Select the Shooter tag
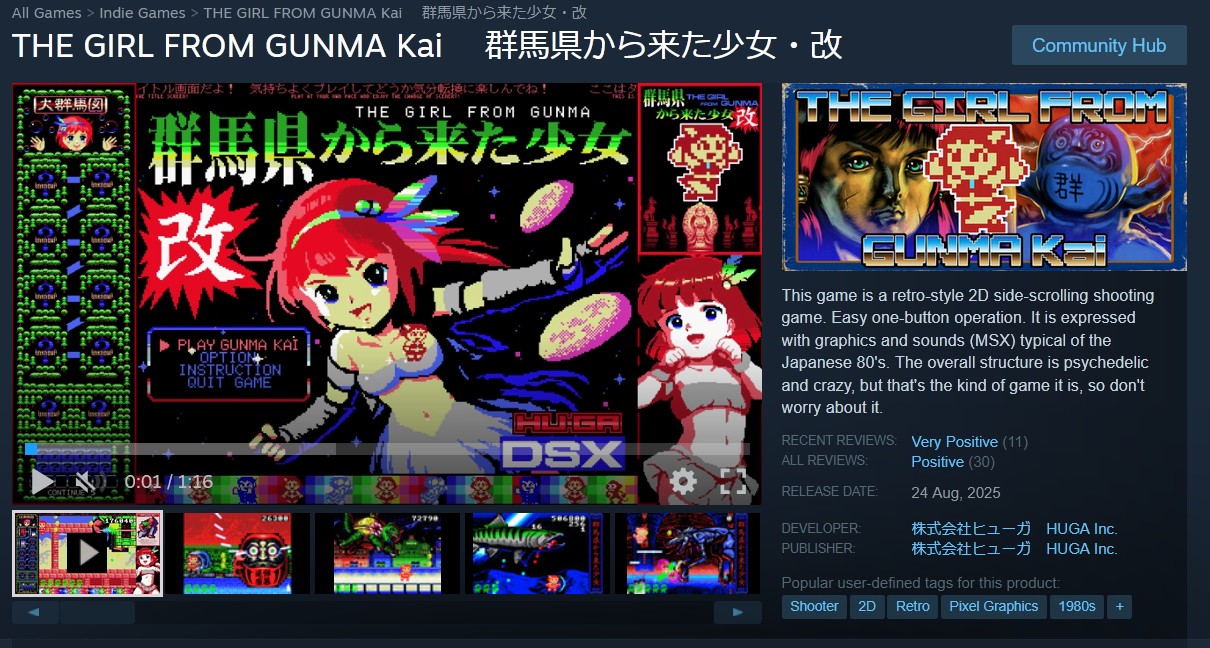Screen dimensions: 1210x648 [814, 606]
